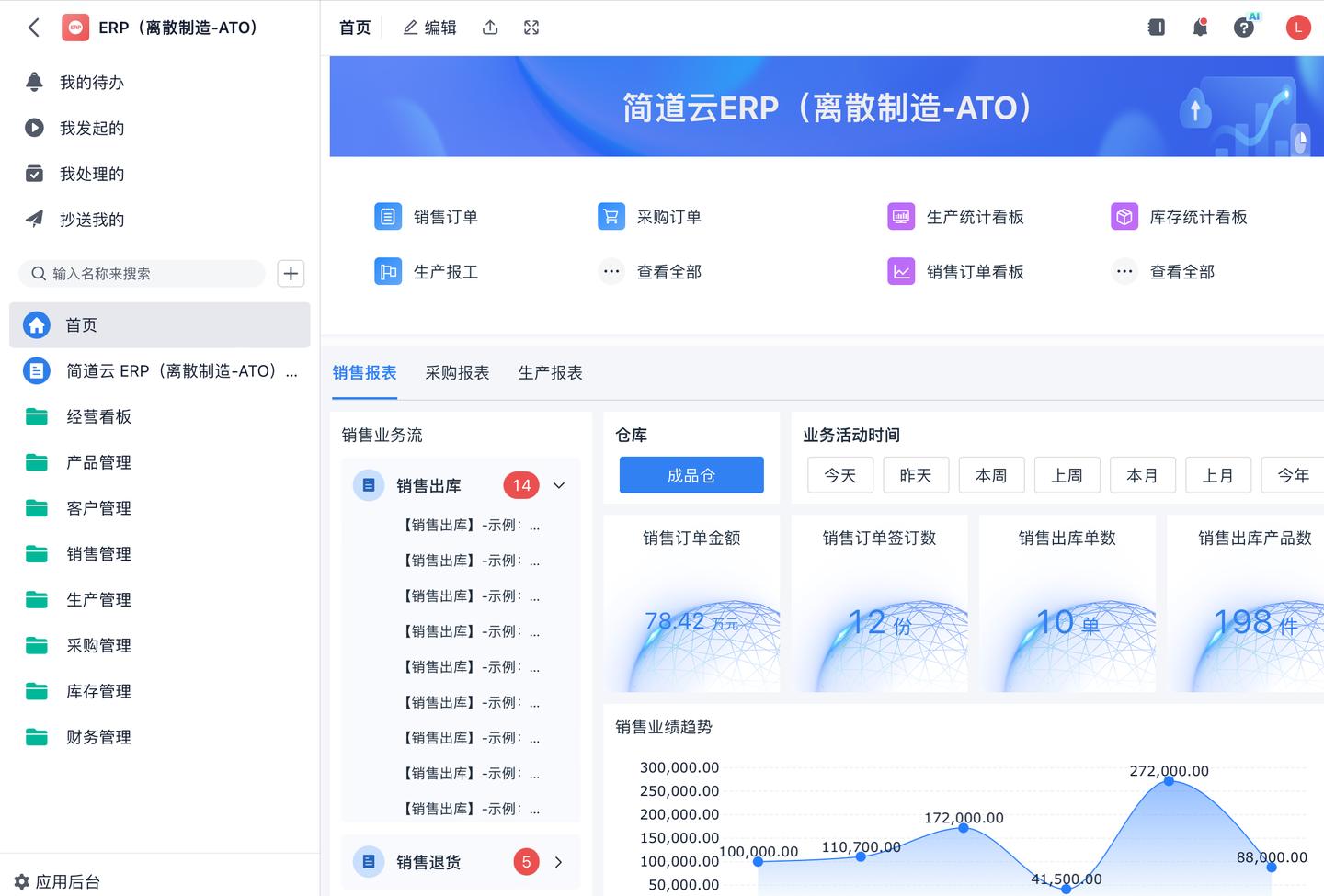The height and width of the screenshot is (896, 1324).
Task: Click 首页 title tab in top bar
Action: (x=355, y=28)
